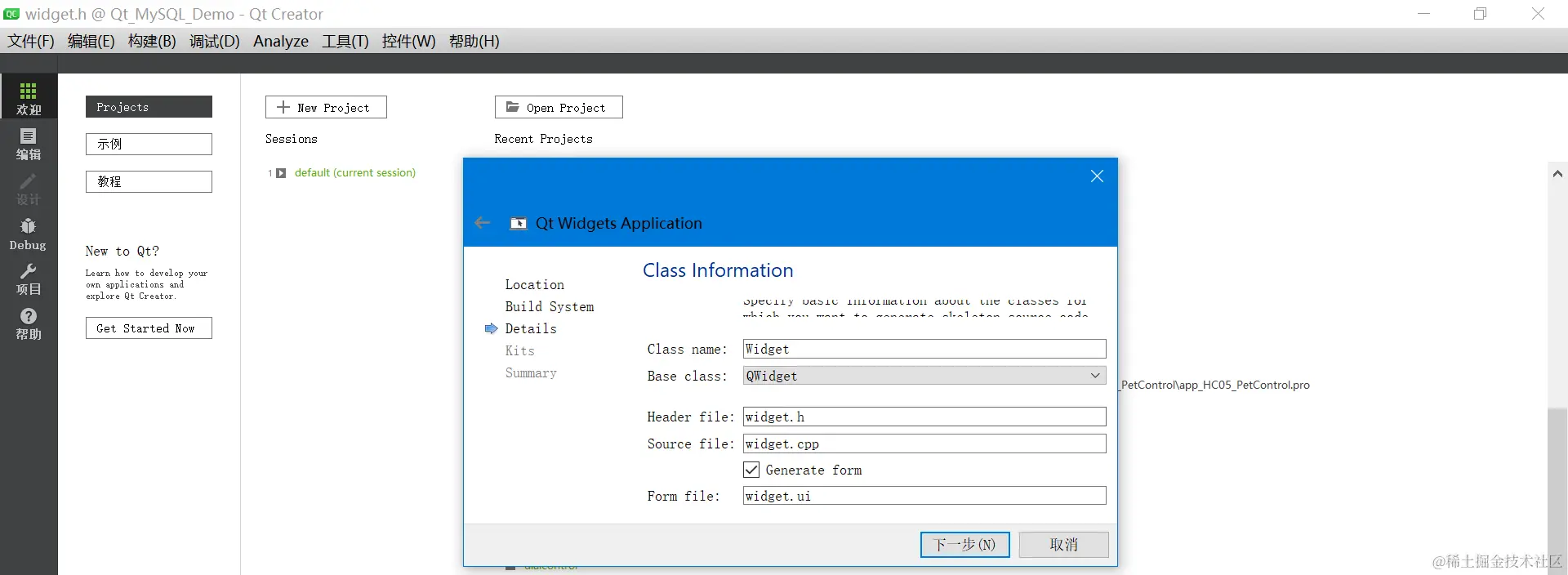This screenshot has width=1568, height=575.
Task: Click the Source file input field
Action: coord(924,444)
